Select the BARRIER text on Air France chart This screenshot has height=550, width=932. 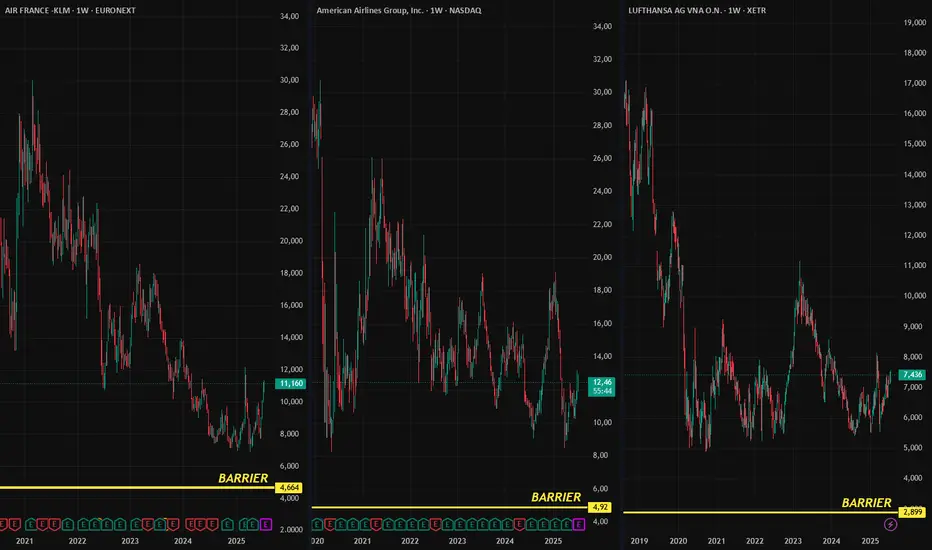[x=243, y=478]
